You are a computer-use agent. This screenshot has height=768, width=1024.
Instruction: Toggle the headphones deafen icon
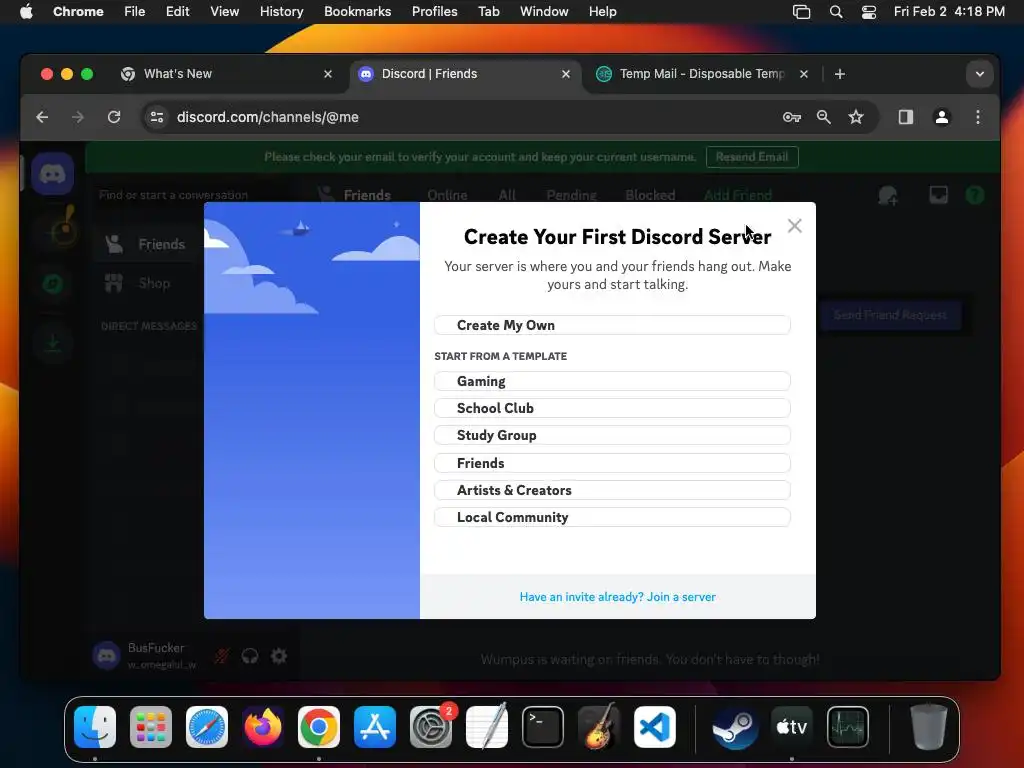(250, 656)
